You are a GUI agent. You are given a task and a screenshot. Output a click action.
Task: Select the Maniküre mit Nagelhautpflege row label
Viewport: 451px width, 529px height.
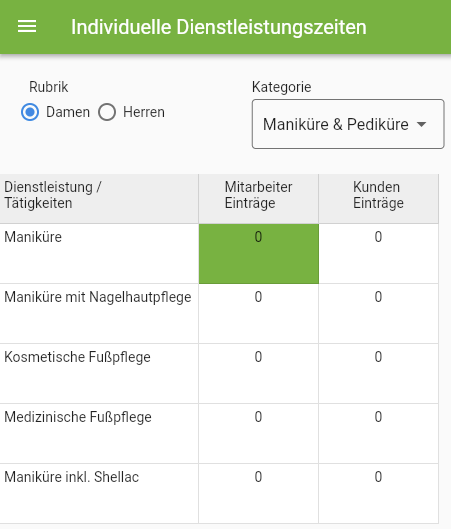(98, 297)
